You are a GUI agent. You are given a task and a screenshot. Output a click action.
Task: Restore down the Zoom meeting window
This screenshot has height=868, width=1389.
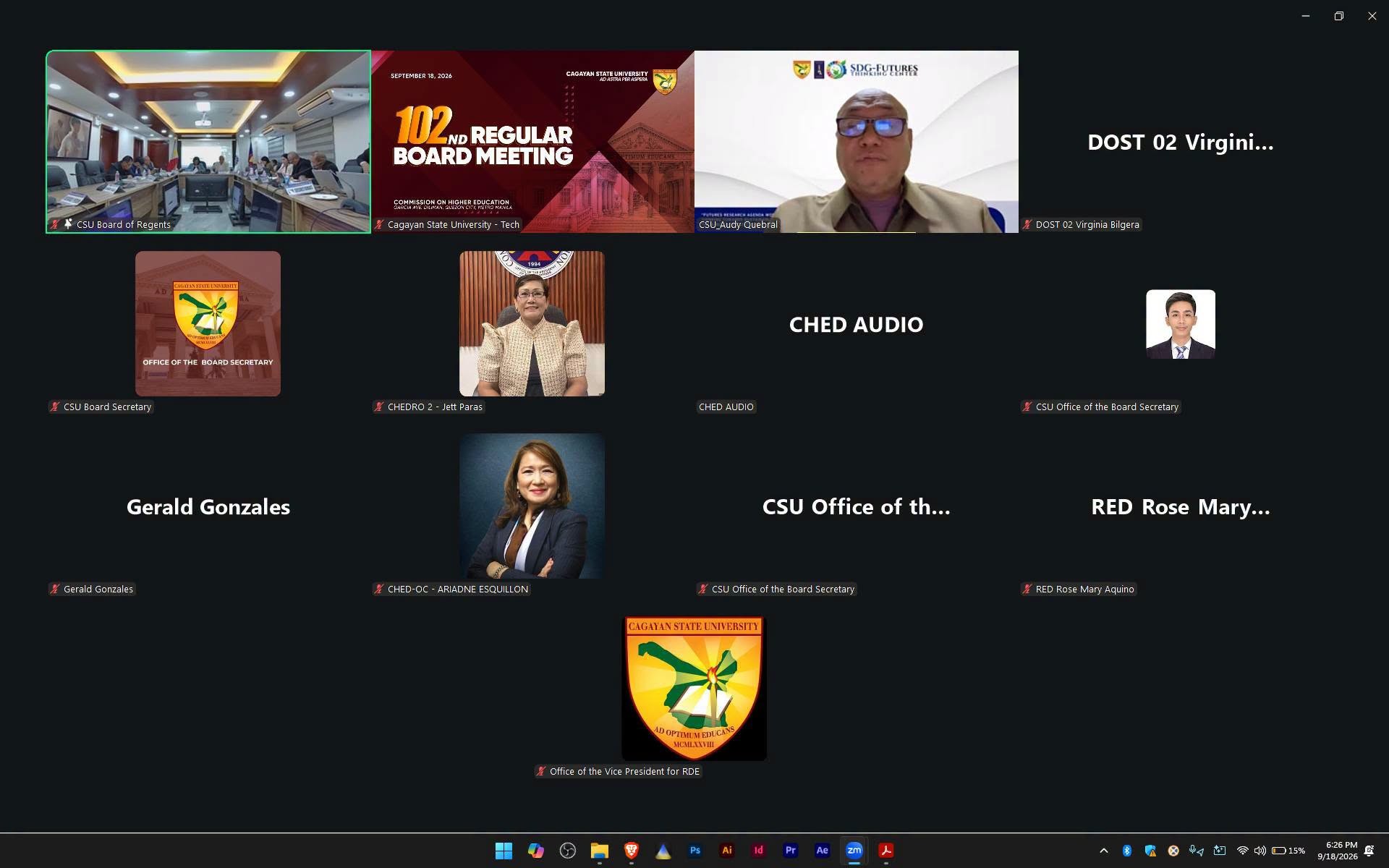[x=1338, y=16]
